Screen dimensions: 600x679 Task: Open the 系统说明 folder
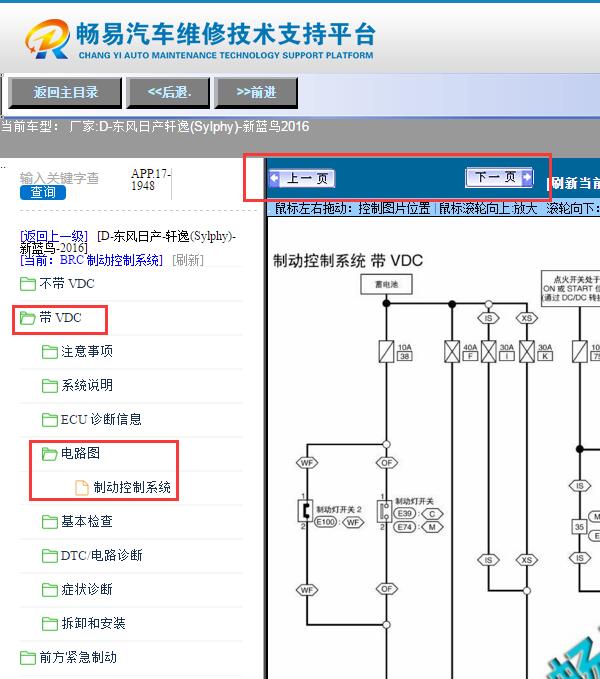[x=87, y=385]
